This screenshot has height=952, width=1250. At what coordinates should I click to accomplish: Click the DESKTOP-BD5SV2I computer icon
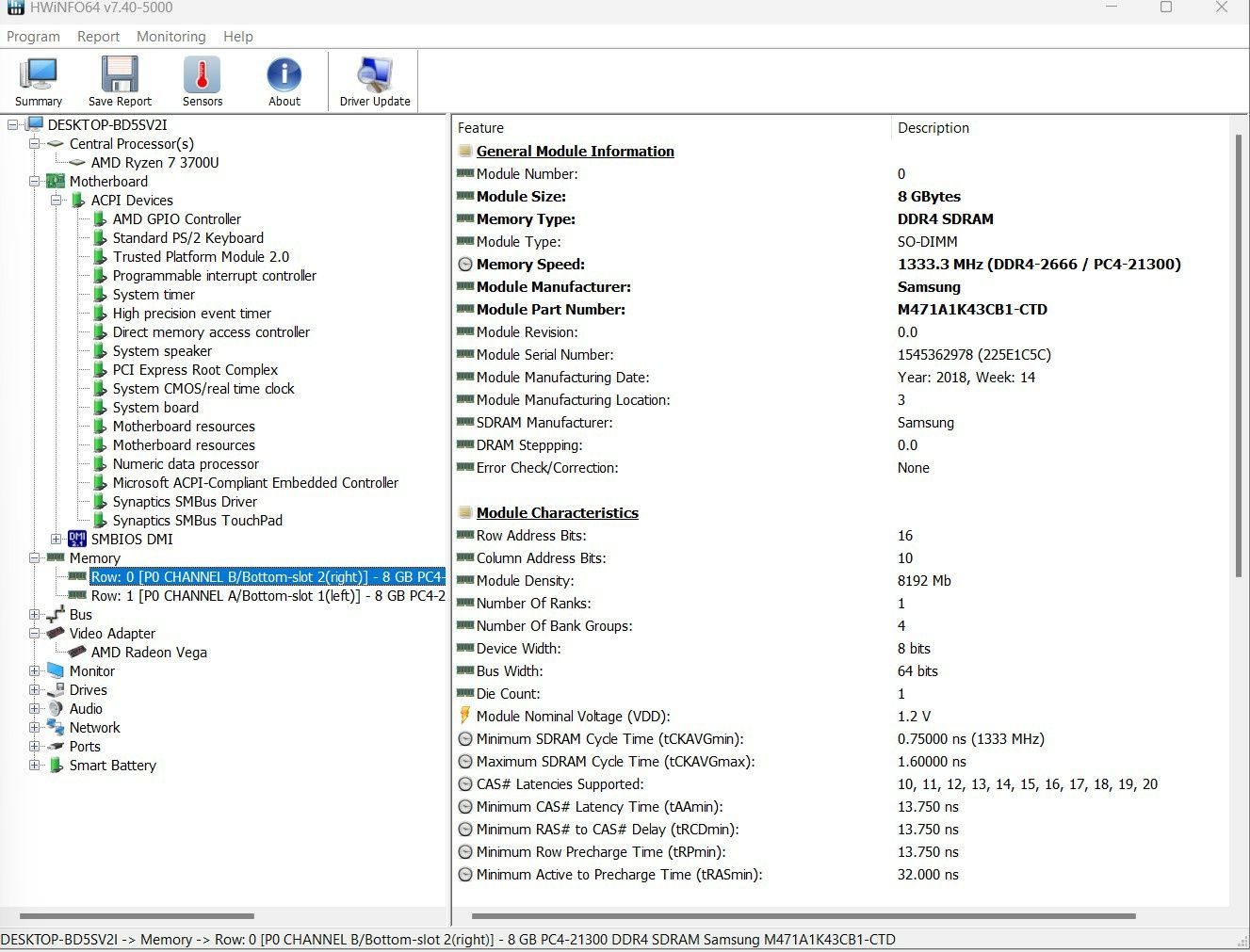pos(35,124)
